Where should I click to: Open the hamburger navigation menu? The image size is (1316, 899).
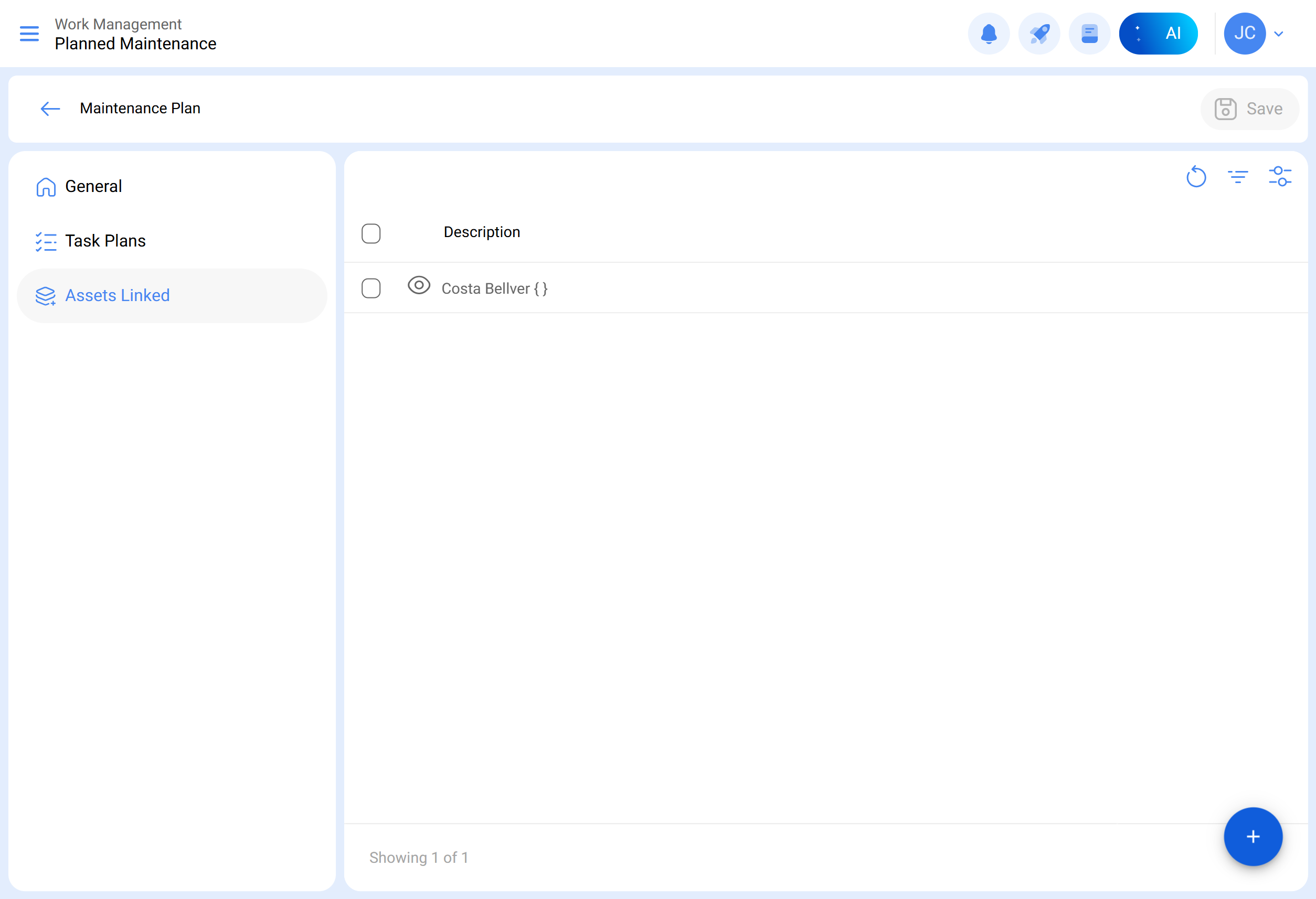point(29,34)
